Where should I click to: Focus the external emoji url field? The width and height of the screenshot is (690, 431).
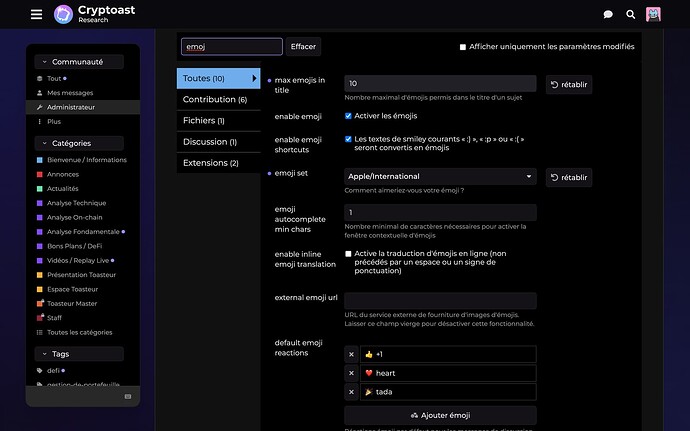pos(440,301)
